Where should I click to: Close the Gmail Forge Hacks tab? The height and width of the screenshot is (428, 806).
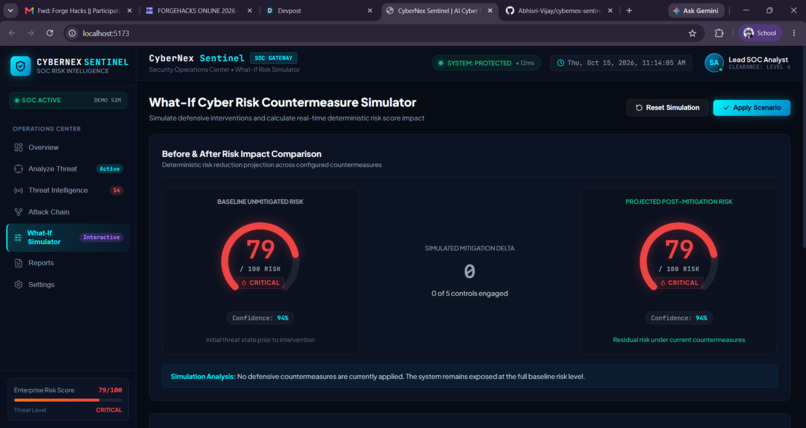(x=129, y=11)
